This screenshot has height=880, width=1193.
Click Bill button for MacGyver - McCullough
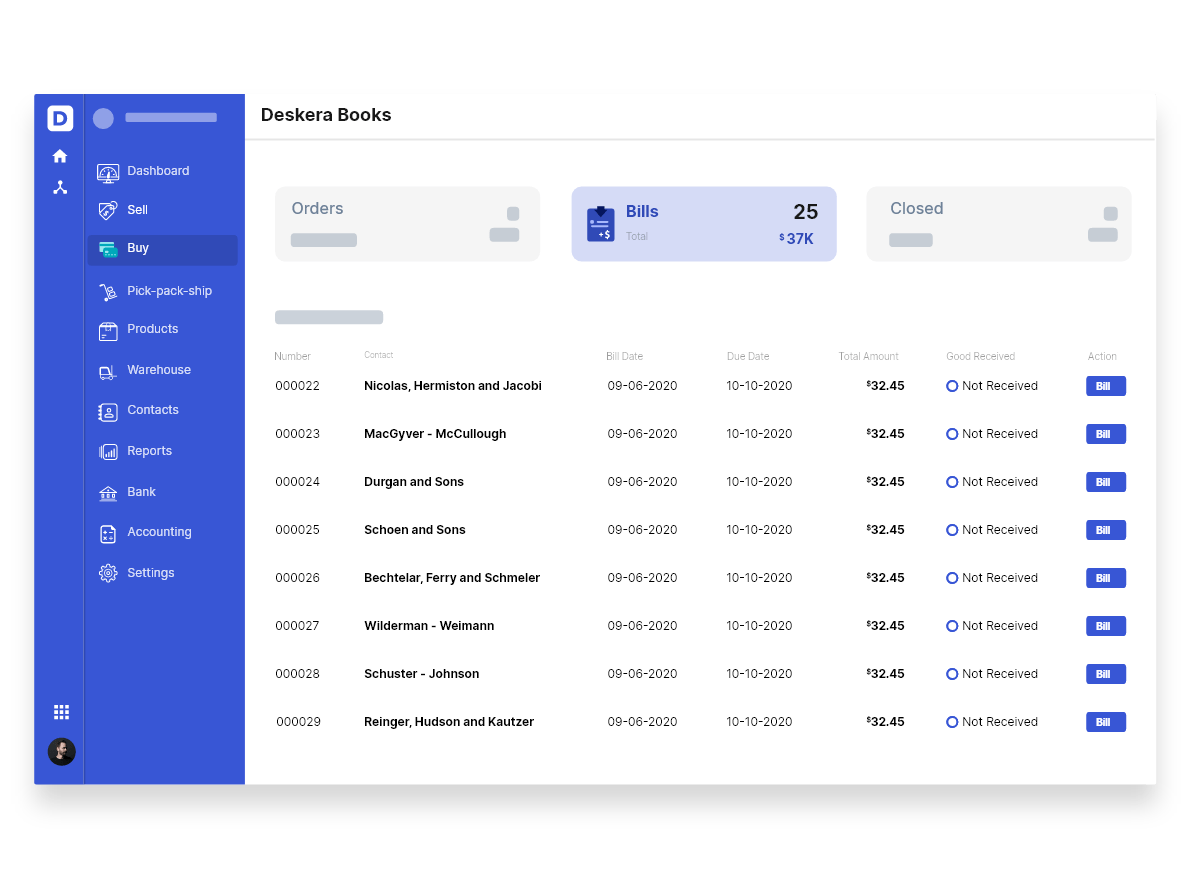[1106, 434]
